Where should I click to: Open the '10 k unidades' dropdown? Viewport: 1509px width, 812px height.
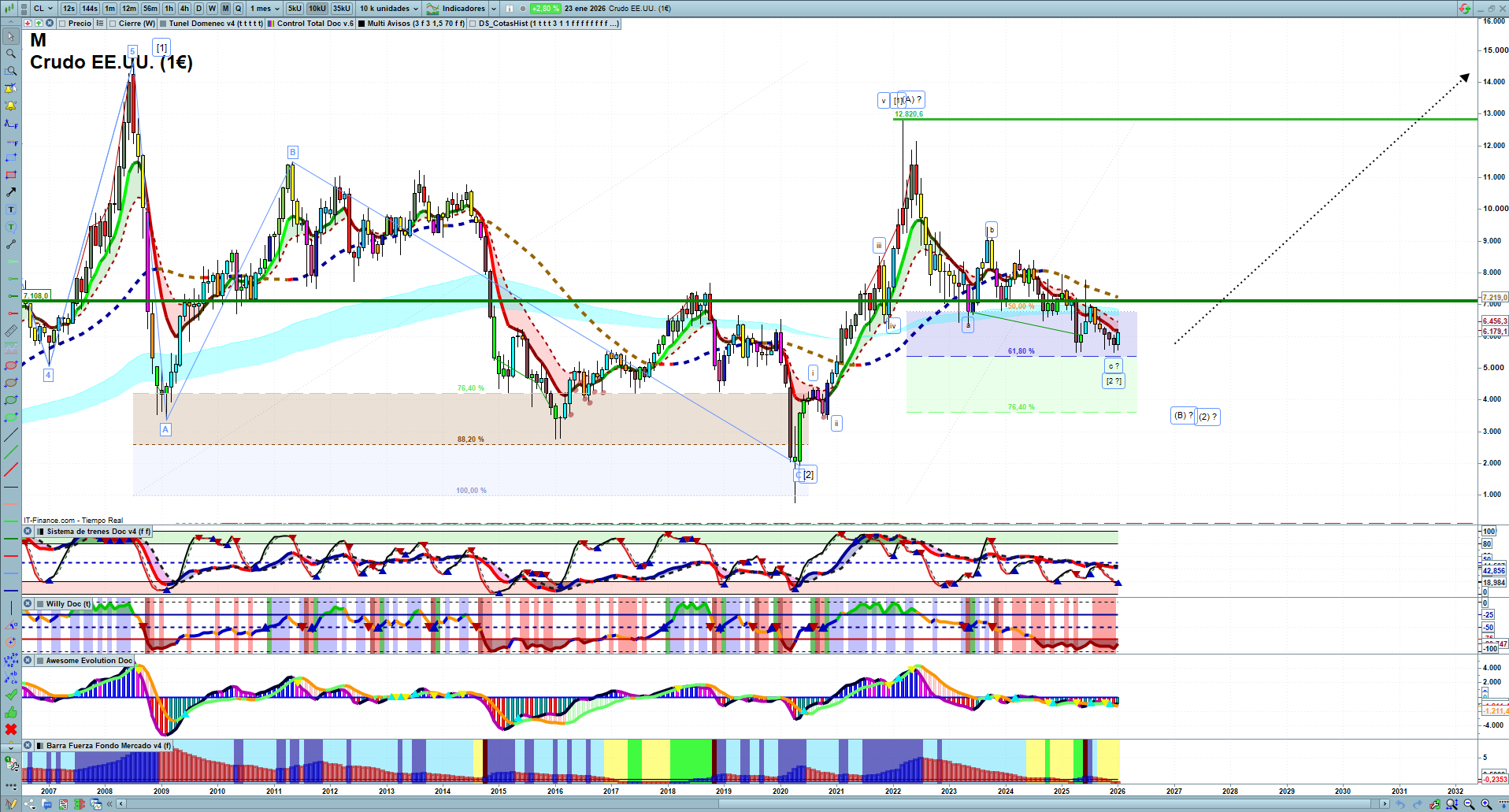(389, 9)
